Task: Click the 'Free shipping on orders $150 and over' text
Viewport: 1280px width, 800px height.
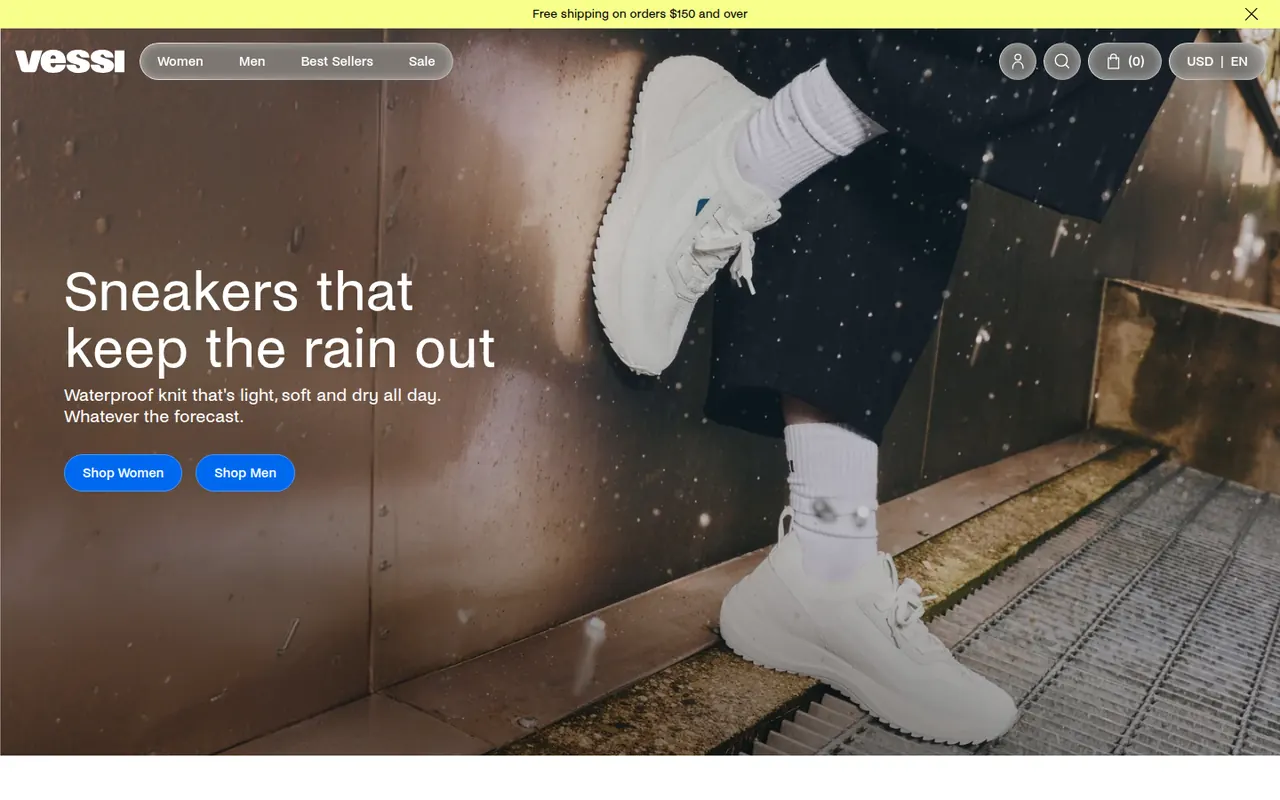Action: click(x=640, y=14)
